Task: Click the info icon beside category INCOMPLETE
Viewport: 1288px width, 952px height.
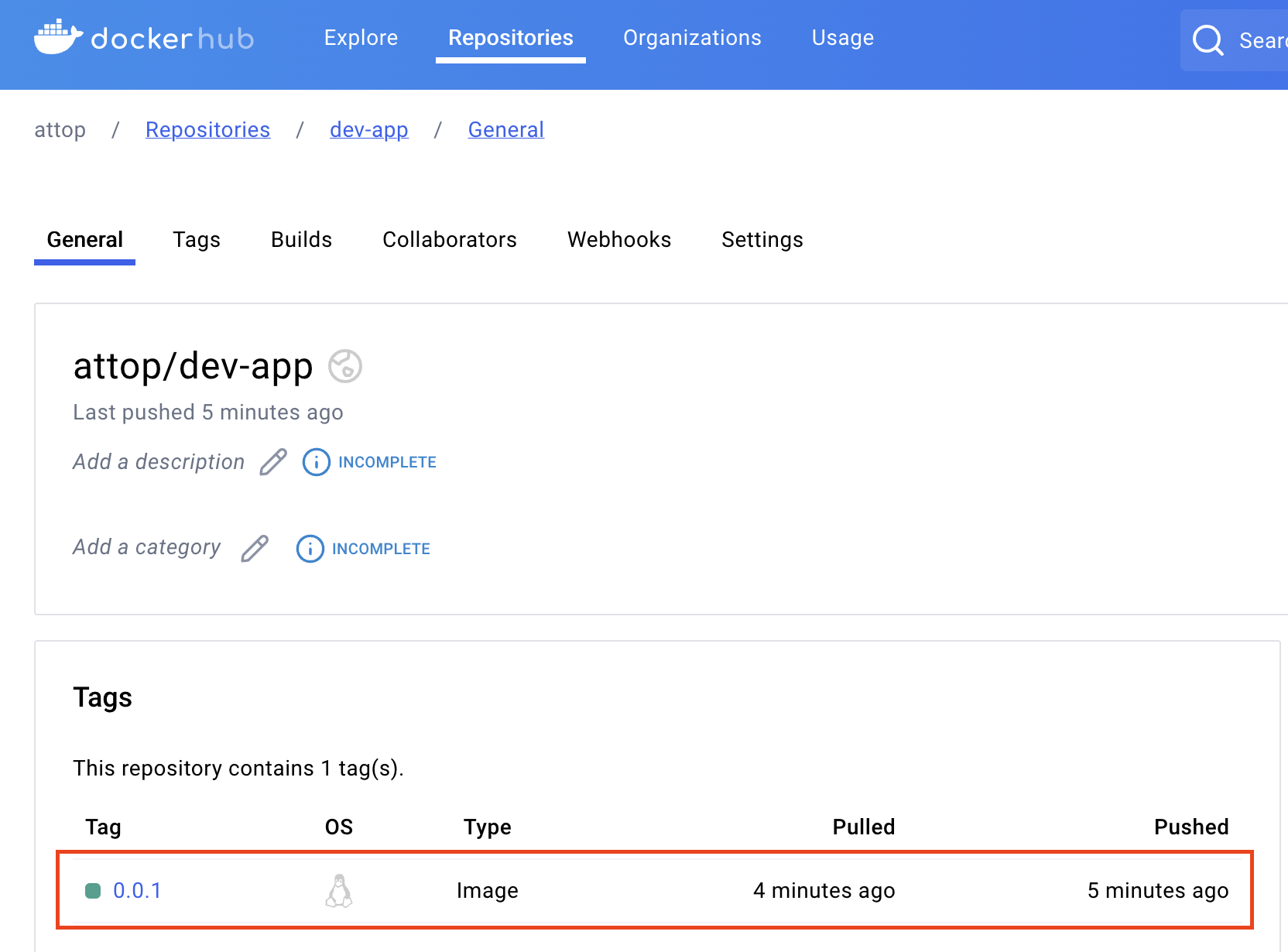Action: click(310, 549)
